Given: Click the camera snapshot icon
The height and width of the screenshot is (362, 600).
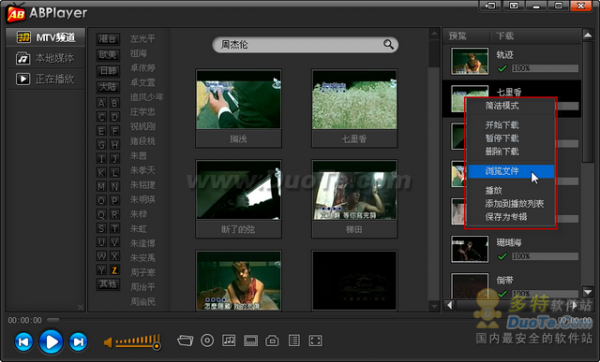Looking at the screenshot, I should point(272,340).
